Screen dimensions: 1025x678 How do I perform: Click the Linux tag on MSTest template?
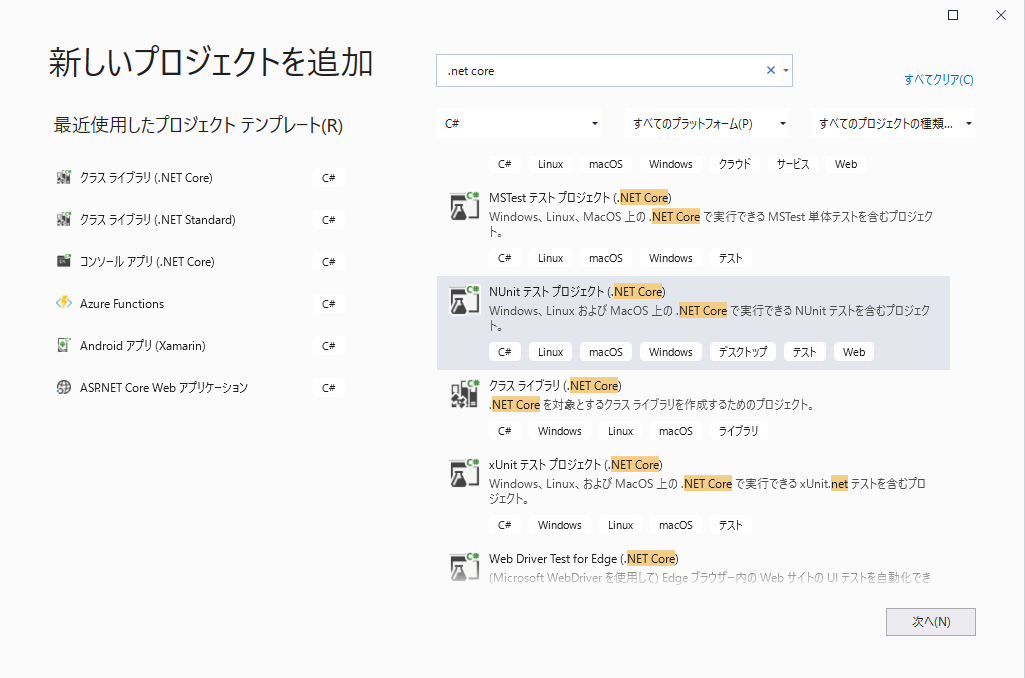[x=550, y=258]
